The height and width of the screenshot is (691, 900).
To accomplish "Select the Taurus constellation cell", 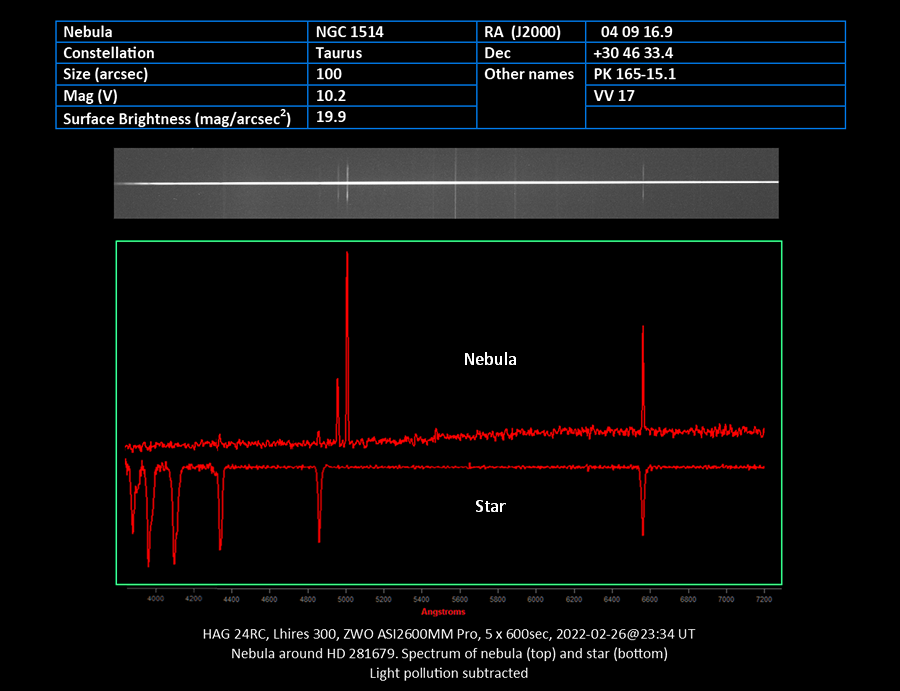I will (x=392, y=53).
